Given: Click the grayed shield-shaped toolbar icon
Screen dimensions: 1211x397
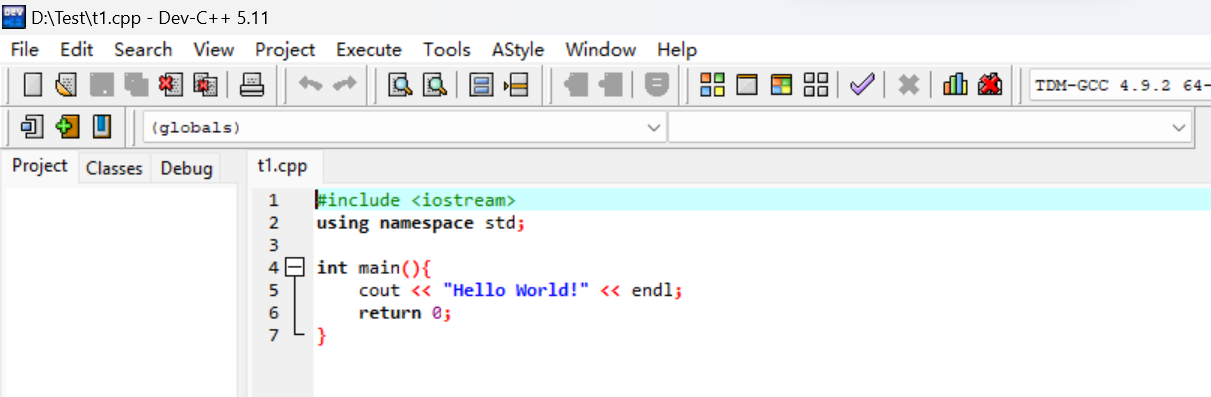Looking at the screenshot, I should point(656,85).
